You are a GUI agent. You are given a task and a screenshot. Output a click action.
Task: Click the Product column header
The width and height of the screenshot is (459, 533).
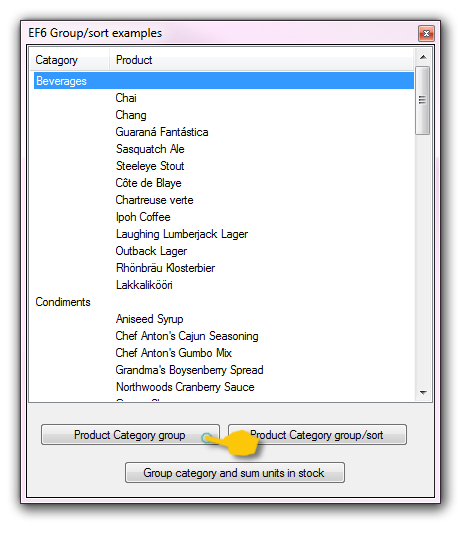tap(261, 60)
